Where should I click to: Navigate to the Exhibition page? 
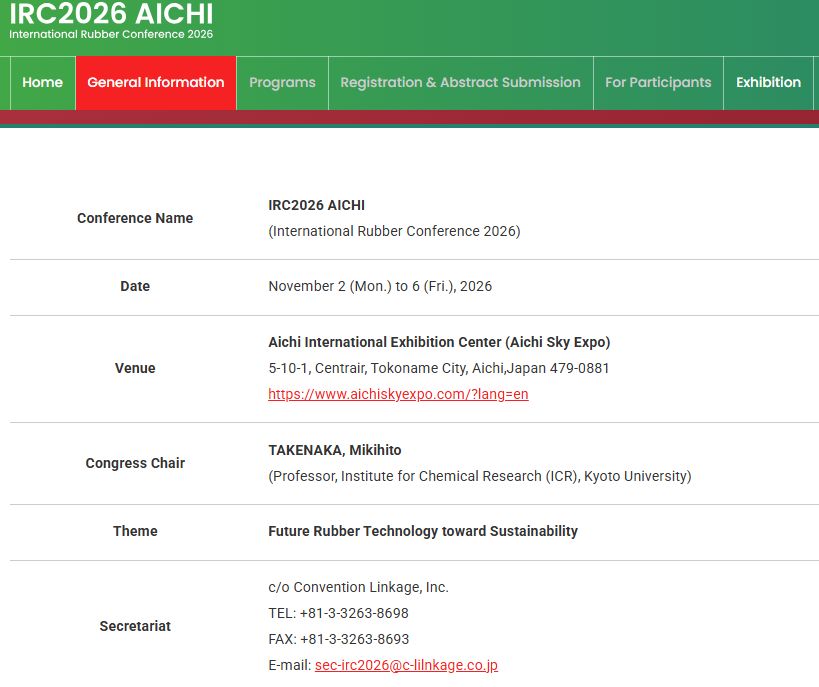click(x=768, y=83)
